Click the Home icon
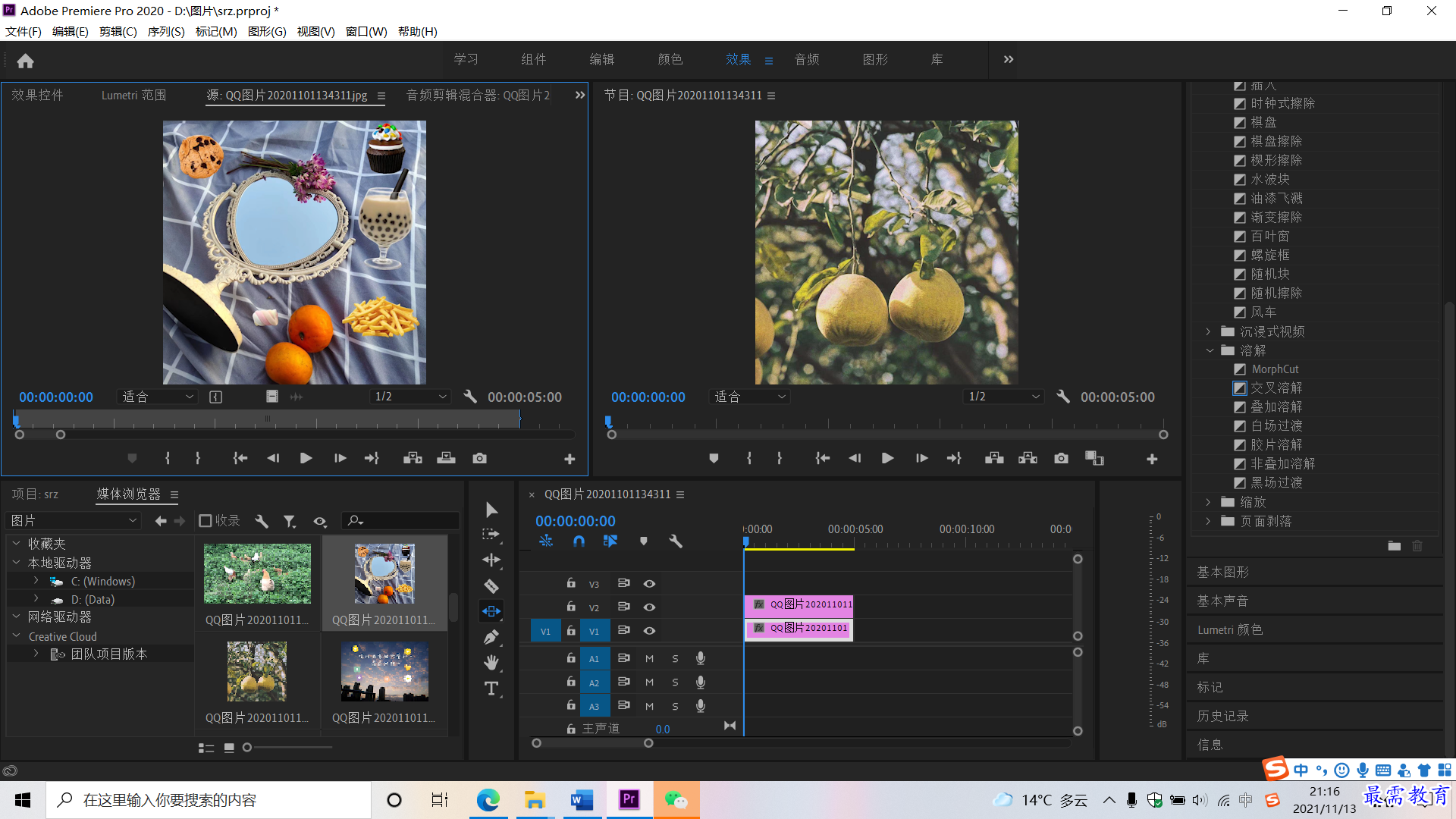This screenshot has width=1456, height=819. click(25, 61)
